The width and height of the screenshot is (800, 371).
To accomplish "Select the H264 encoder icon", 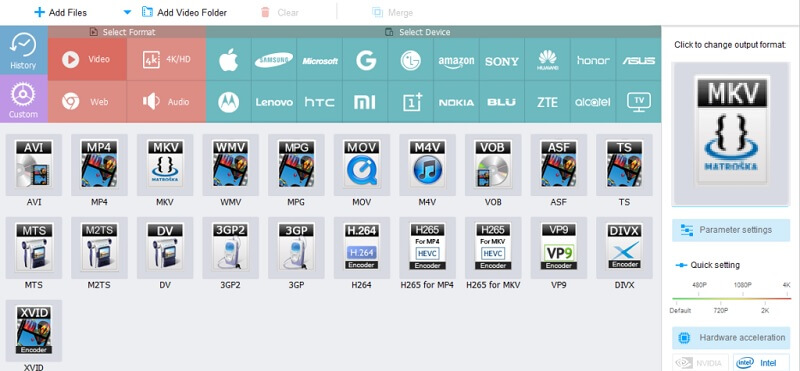I will 362,248.
